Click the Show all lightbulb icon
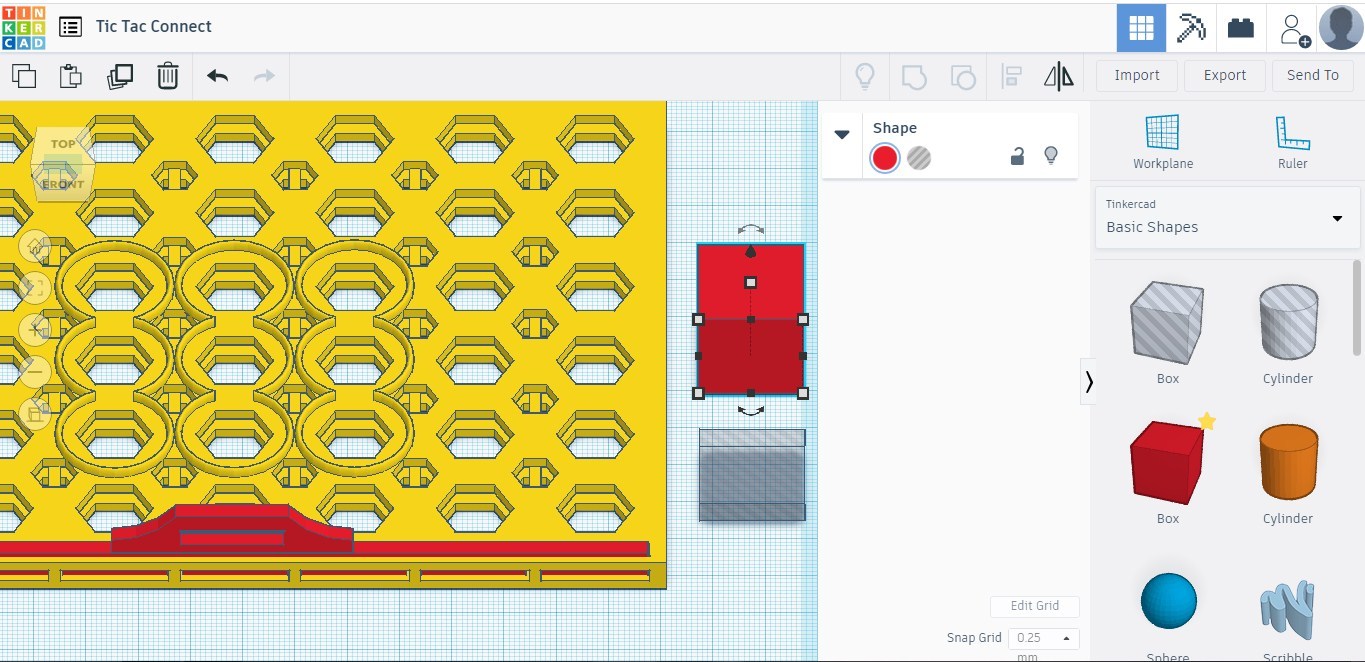1365x662 pixels. (864, 76)
